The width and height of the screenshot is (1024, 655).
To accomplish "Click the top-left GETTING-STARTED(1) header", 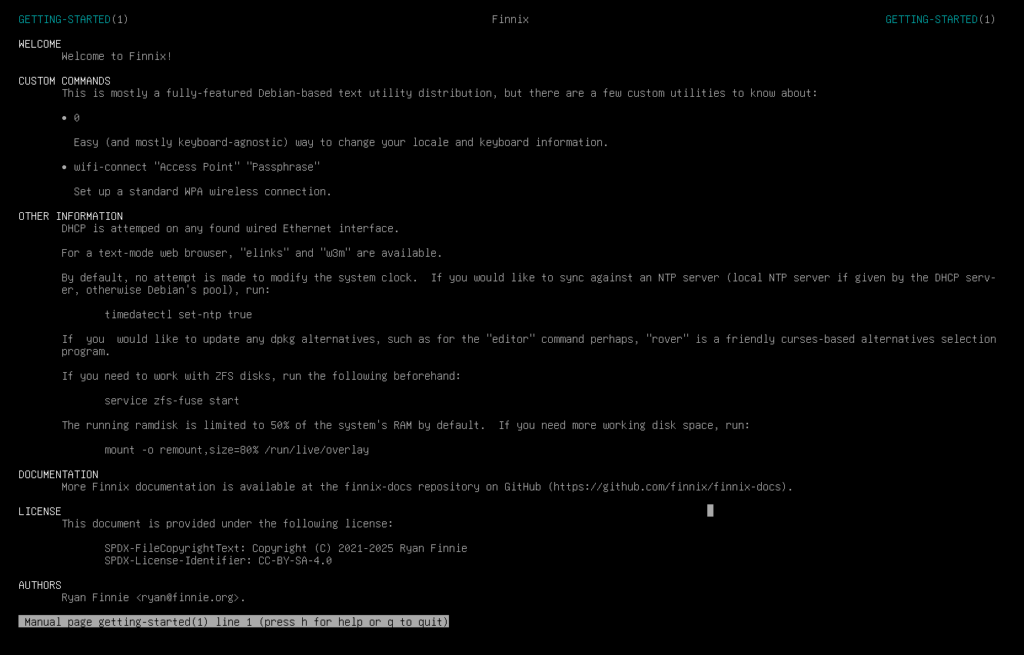I will point(73,19).
